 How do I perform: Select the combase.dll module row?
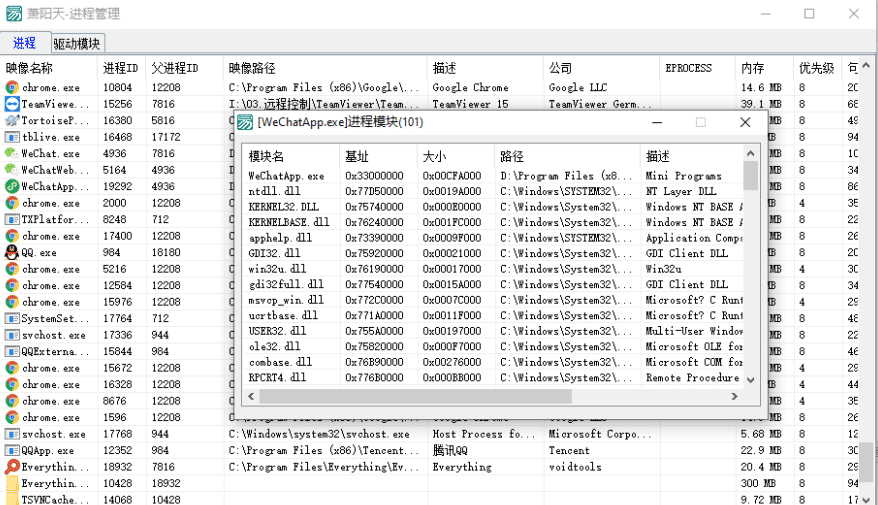(x=493, y=362)
